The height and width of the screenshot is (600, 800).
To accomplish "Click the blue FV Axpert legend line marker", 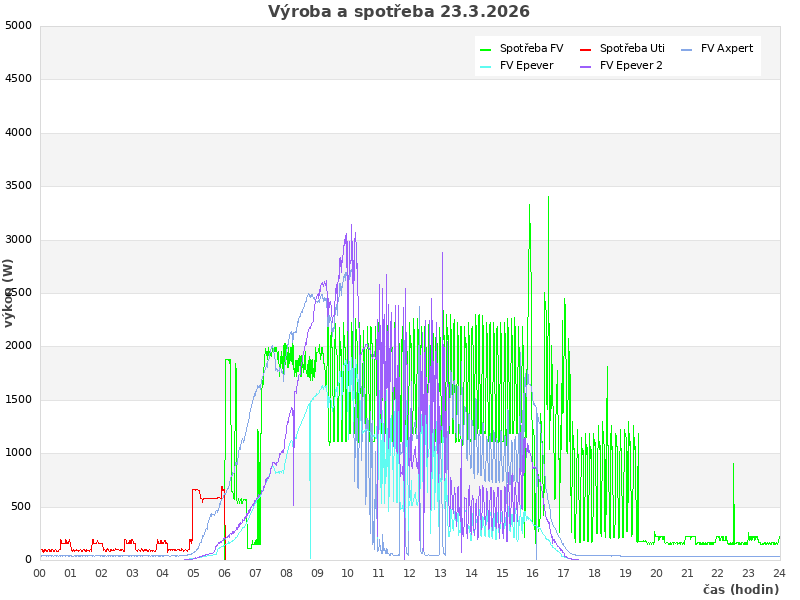I will pyautogui.click(x=686, y=49).
